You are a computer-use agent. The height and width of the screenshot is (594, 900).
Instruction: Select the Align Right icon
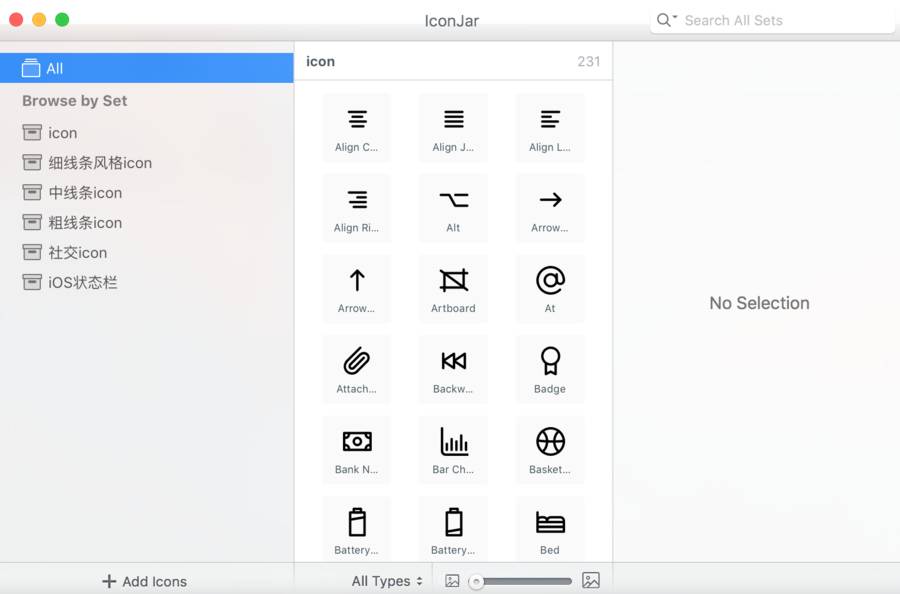(356, 208)
